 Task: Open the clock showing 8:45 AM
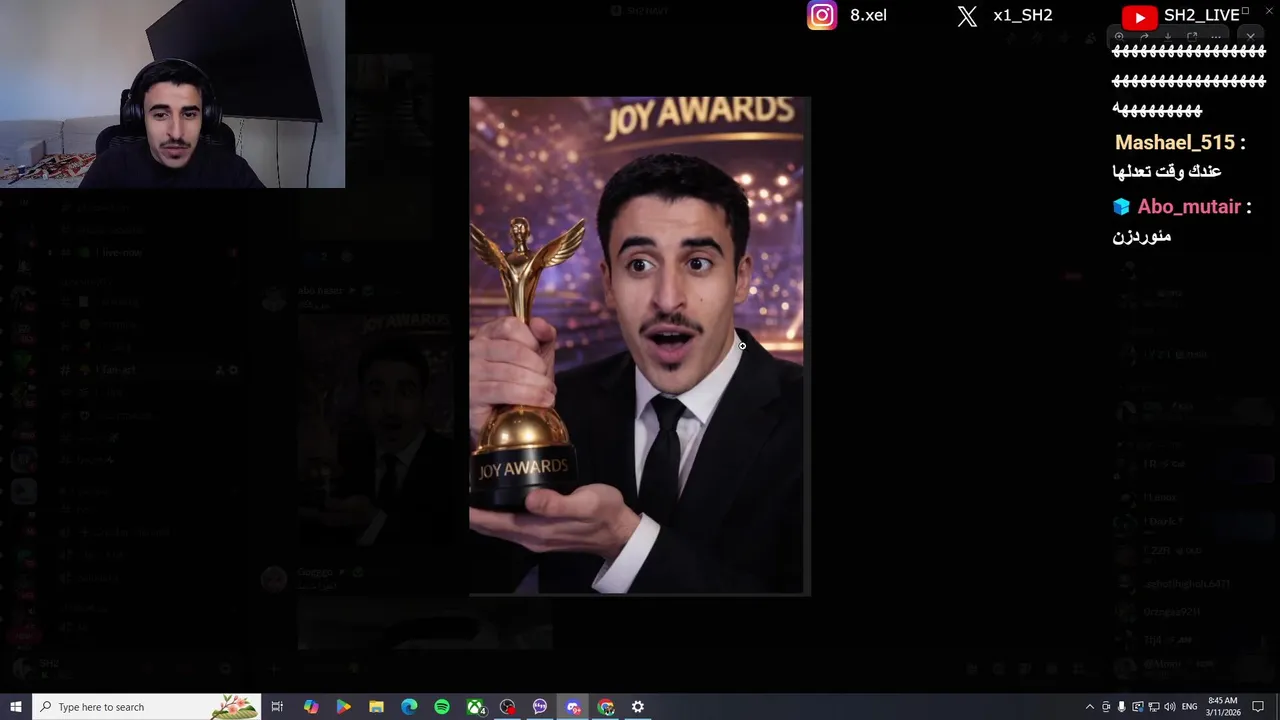(1223, 706)
